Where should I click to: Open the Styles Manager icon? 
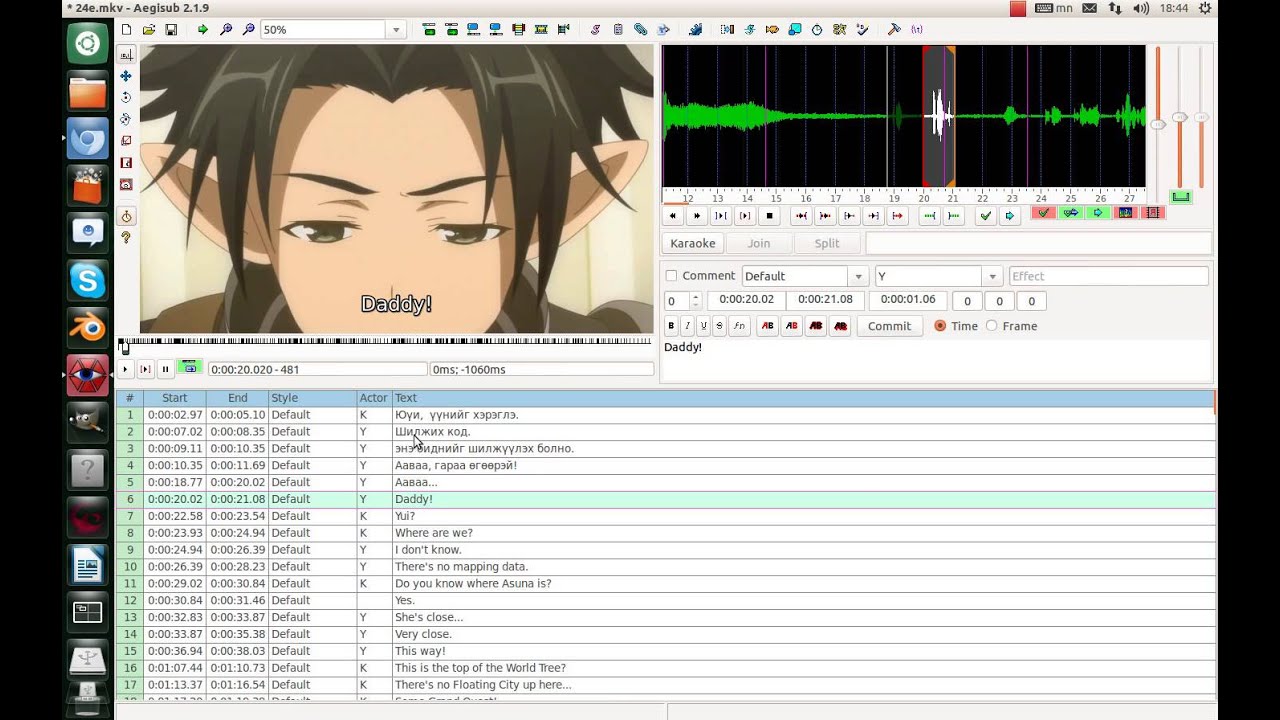(594, 30)
